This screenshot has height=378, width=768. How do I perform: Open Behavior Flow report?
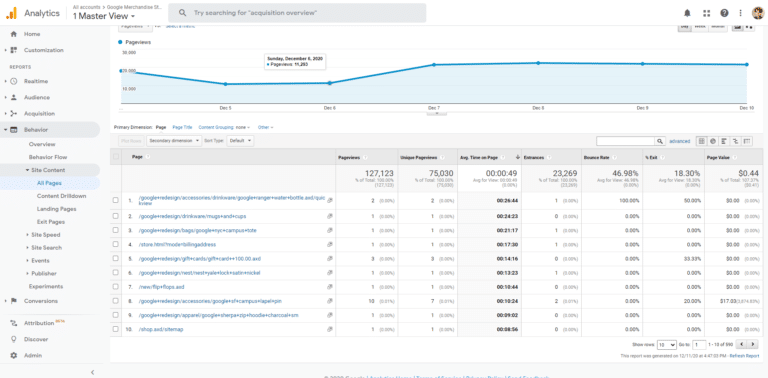pyautogui.click(x=48, y=157)
